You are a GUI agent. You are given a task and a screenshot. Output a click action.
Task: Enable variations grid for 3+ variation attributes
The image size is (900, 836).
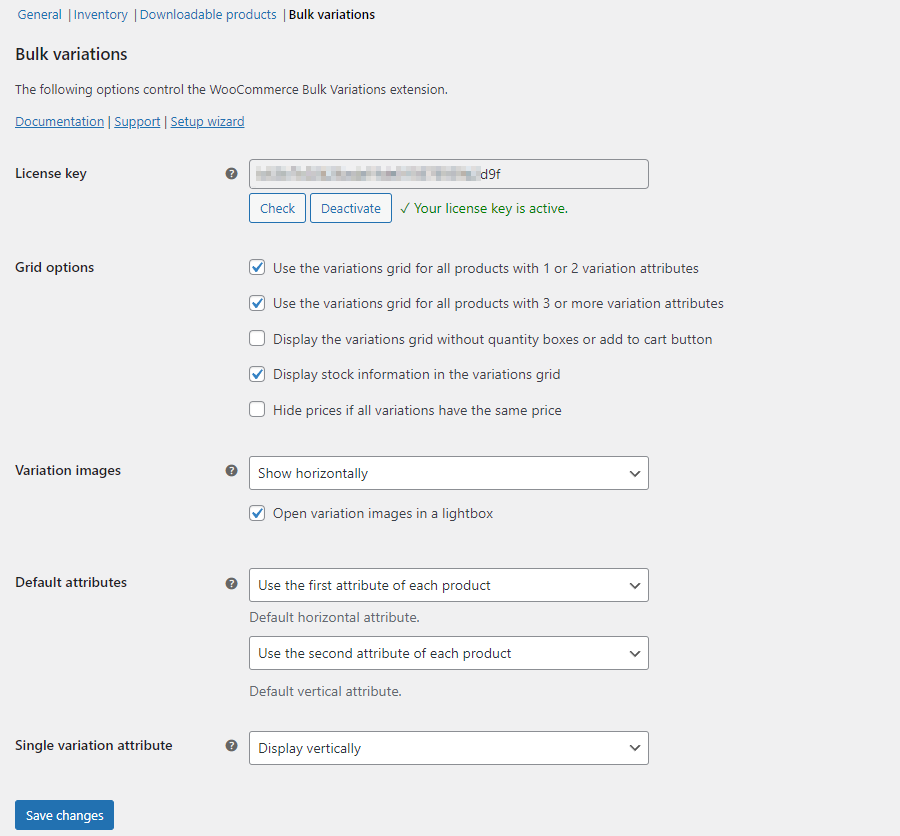coord(257,303)
